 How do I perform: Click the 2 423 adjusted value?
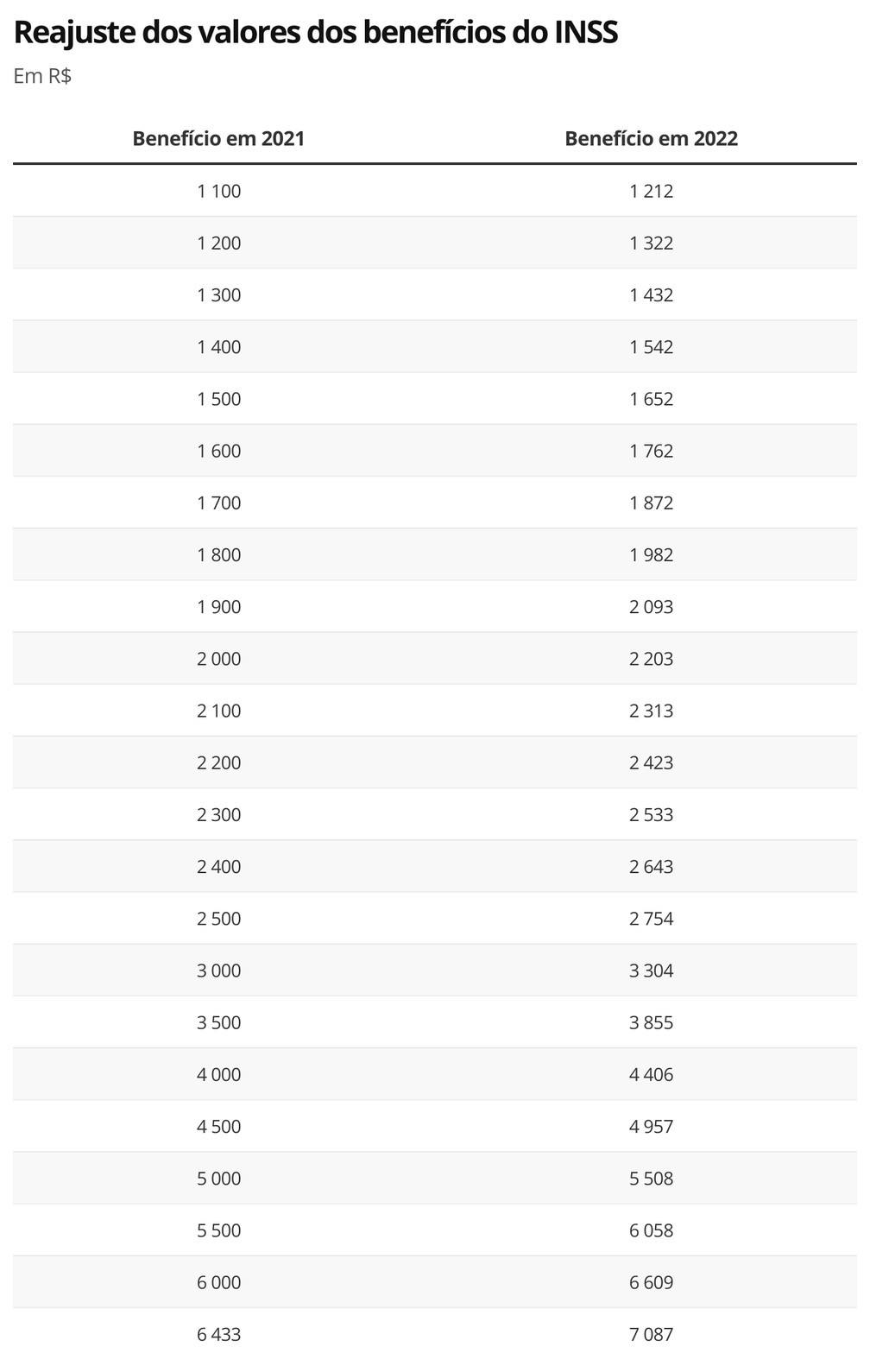pos(651,762)
